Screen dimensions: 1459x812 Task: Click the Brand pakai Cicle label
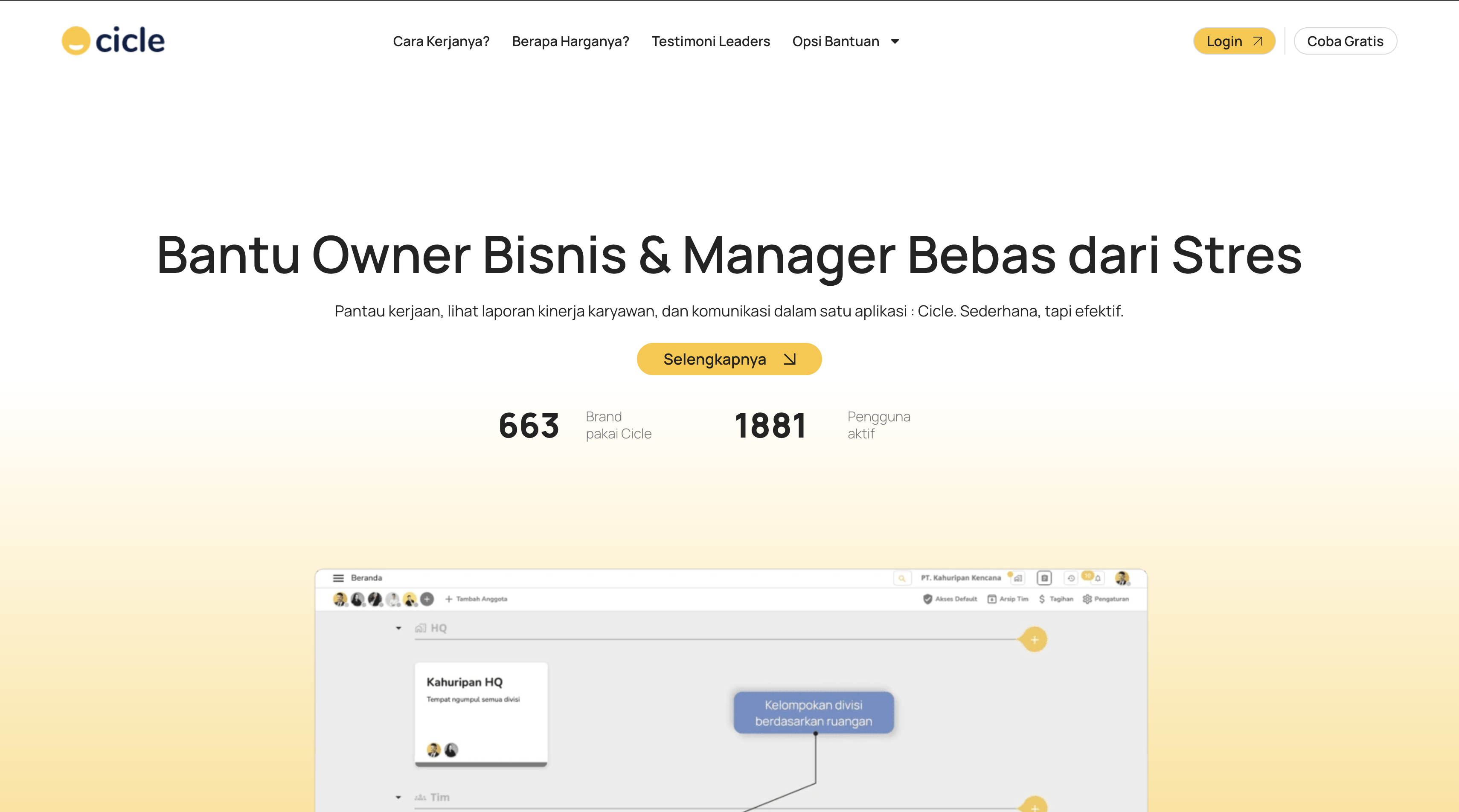click(x=619, y=425)
